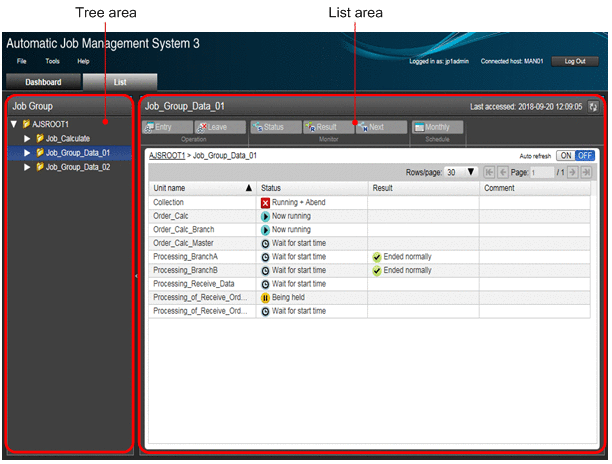Viewport: 612px width, 464px height.
Task: Click the Now running icon for Order_Calc
Action: 265,216
